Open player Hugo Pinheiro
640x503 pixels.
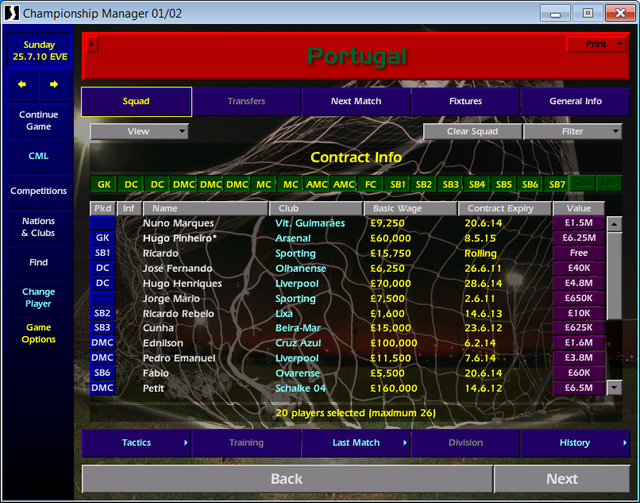pos(180,238)
